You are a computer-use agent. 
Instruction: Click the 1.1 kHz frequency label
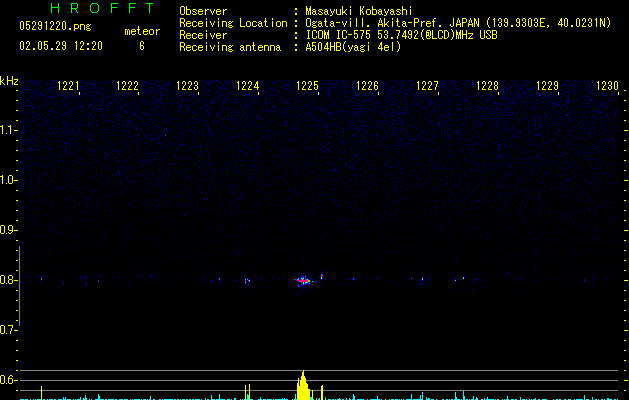pyautogui.click(x=8, y=130)
